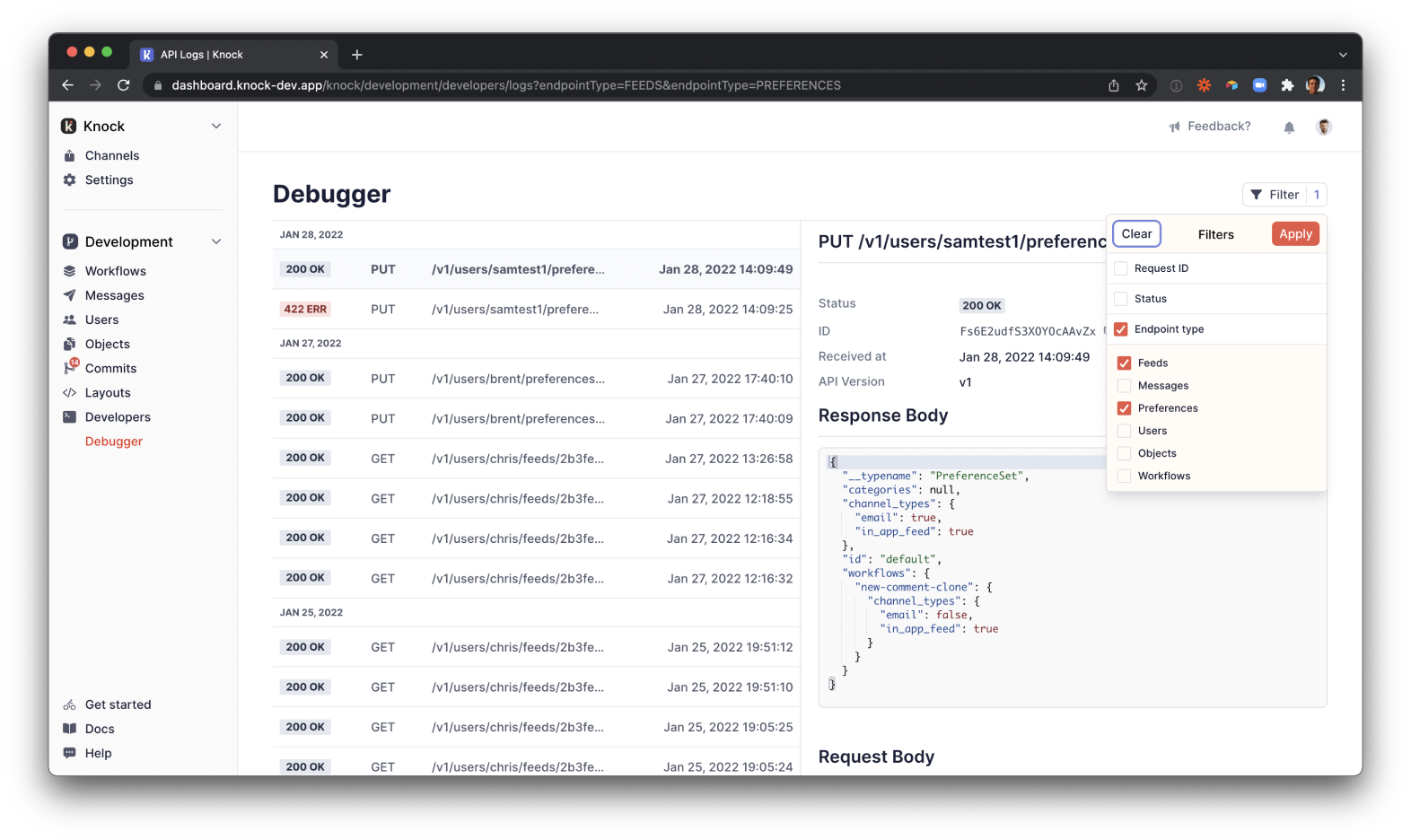Click the Objects icon in sidebar
Screen dimensions: 1411x840
pos(69,344)
